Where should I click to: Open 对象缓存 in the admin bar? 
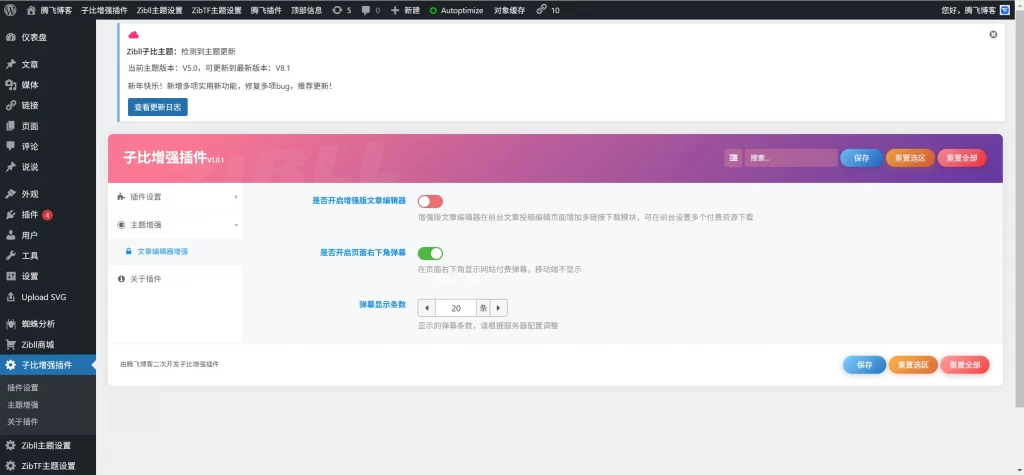509,10
